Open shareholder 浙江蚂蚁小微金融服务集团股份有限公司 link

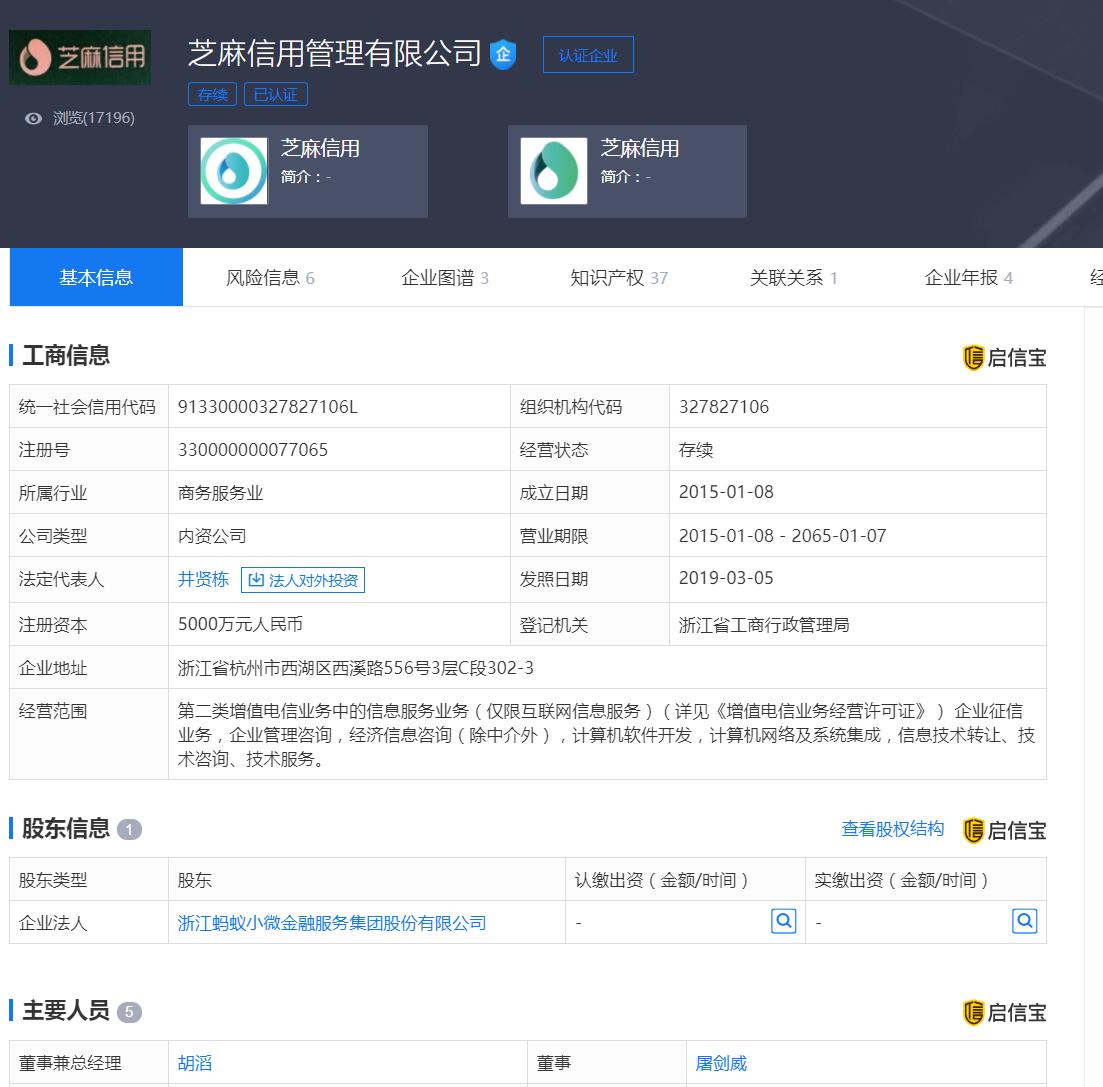pyautogui.click(x=332, y=922)
